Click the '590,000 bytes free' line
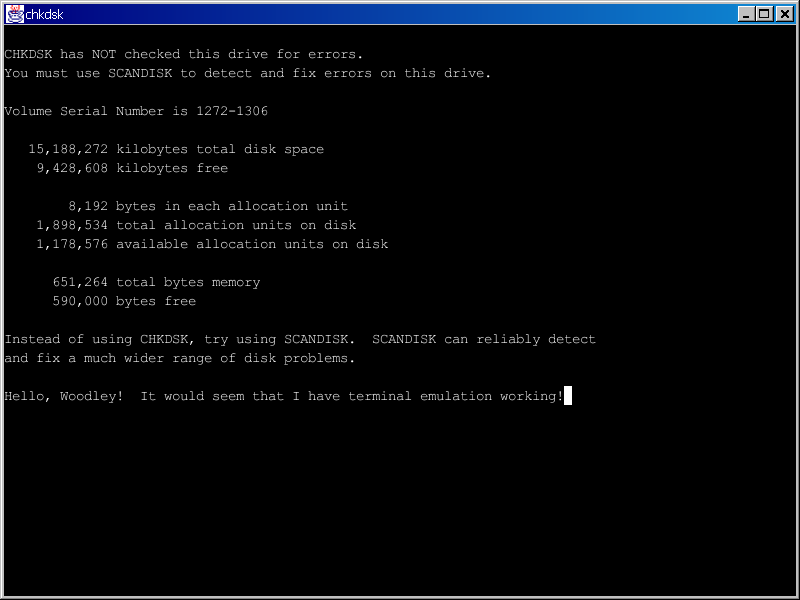800x600 pixels. coord(124,301)
